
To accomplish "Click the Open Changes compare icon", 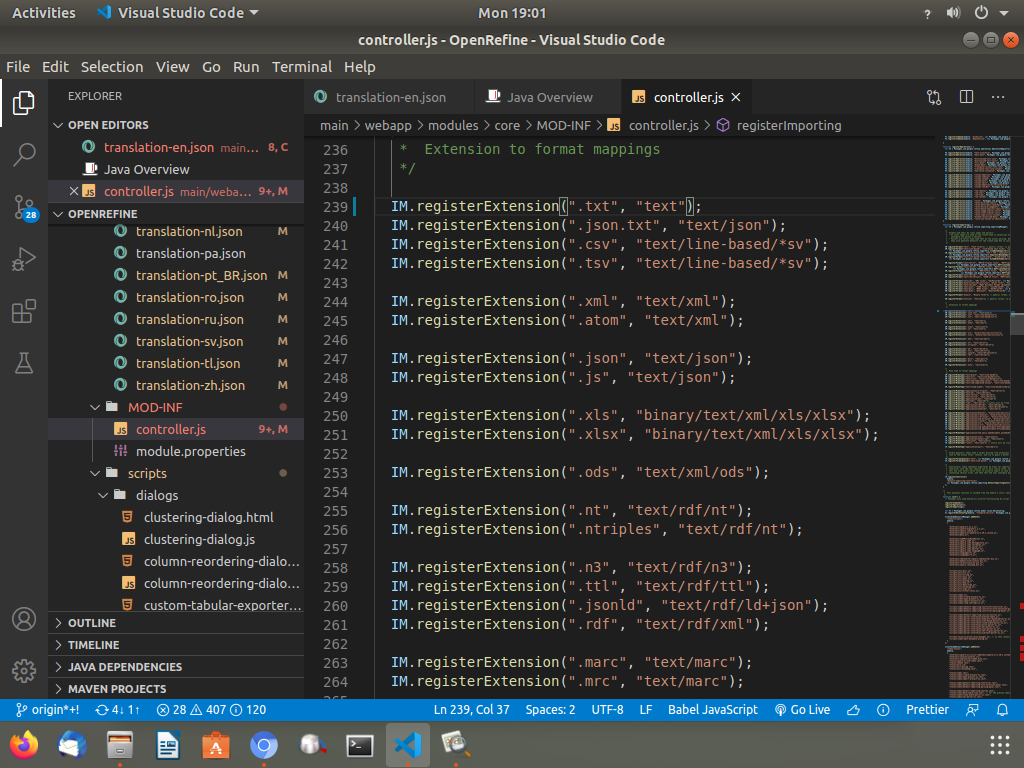I will [934, 97].
